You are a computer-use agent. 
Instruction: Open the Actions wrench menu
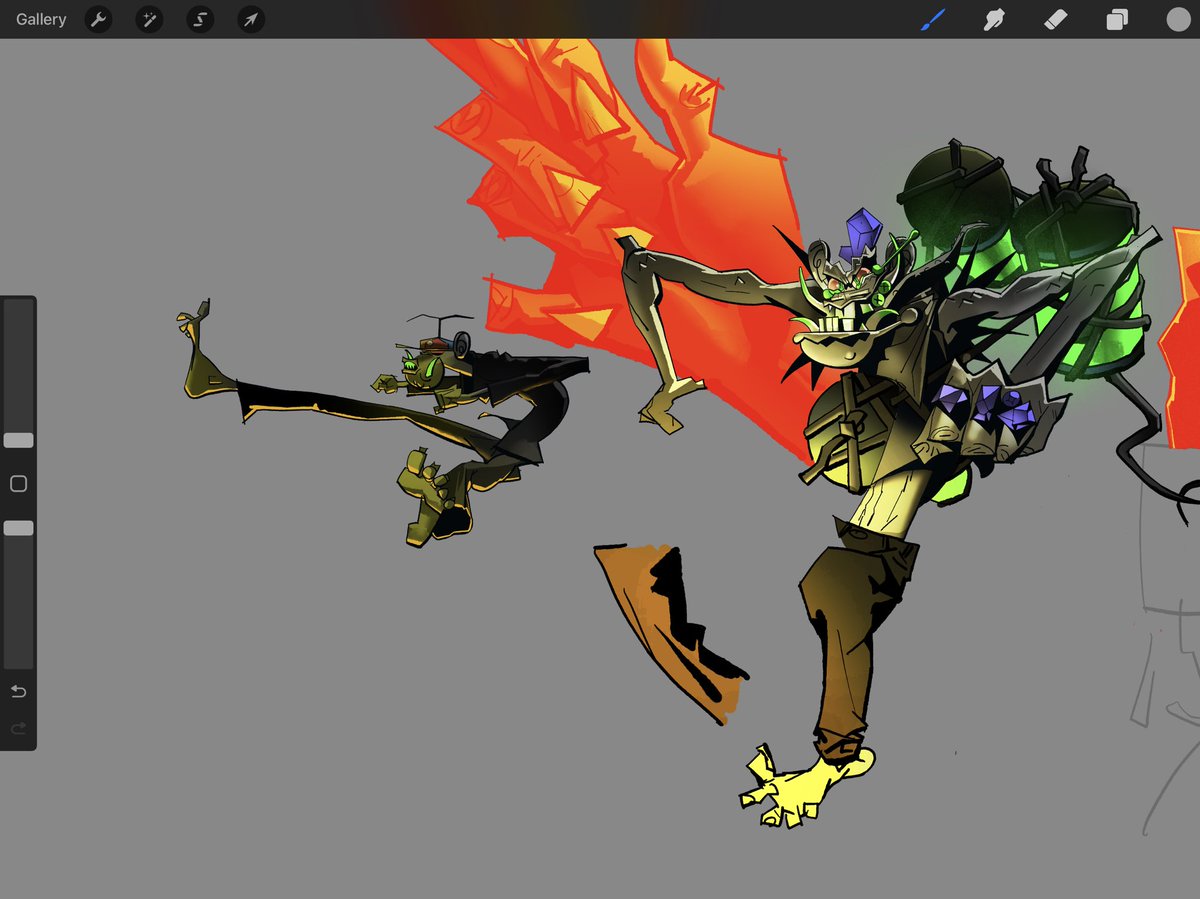[x=98, y=19]
